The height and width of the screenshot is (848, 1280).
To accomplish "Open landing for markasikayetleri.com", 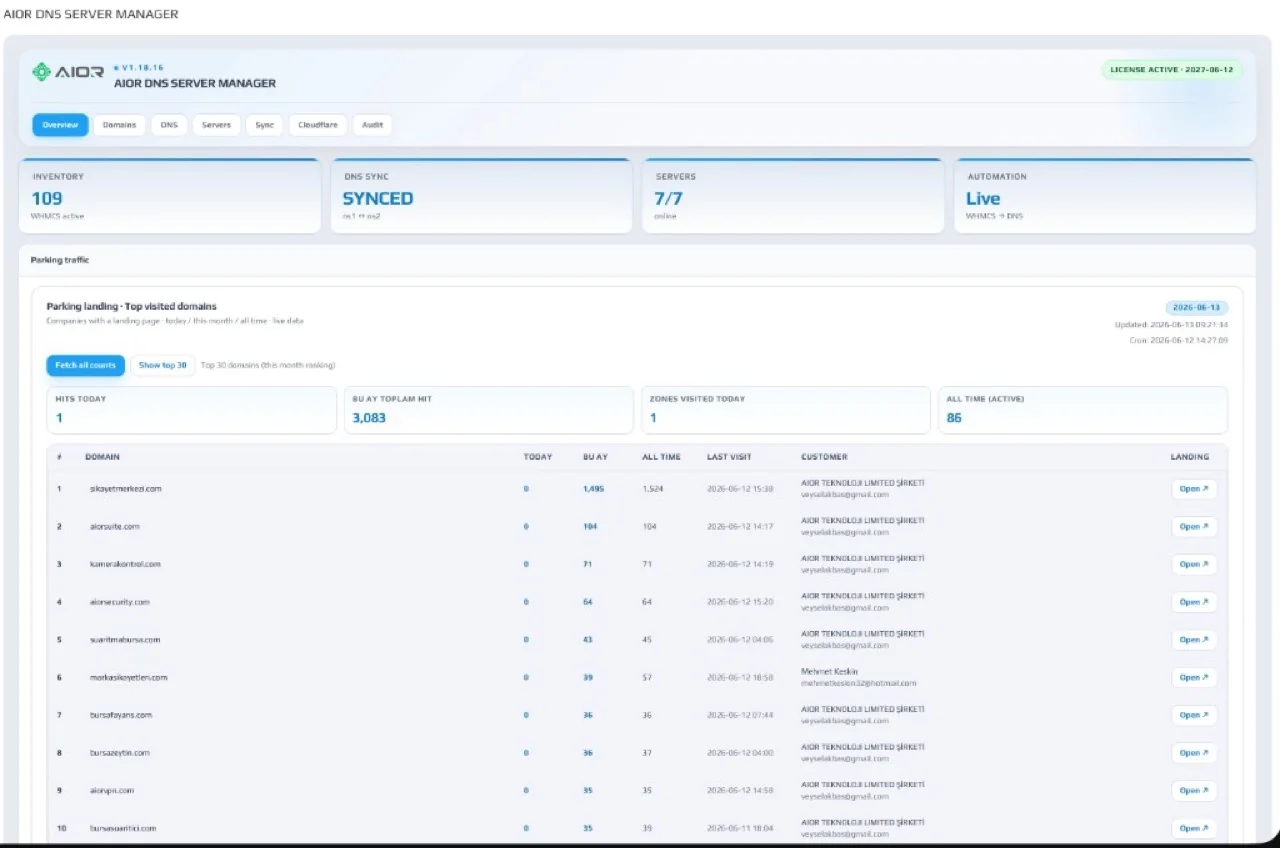I will 1194,677.
